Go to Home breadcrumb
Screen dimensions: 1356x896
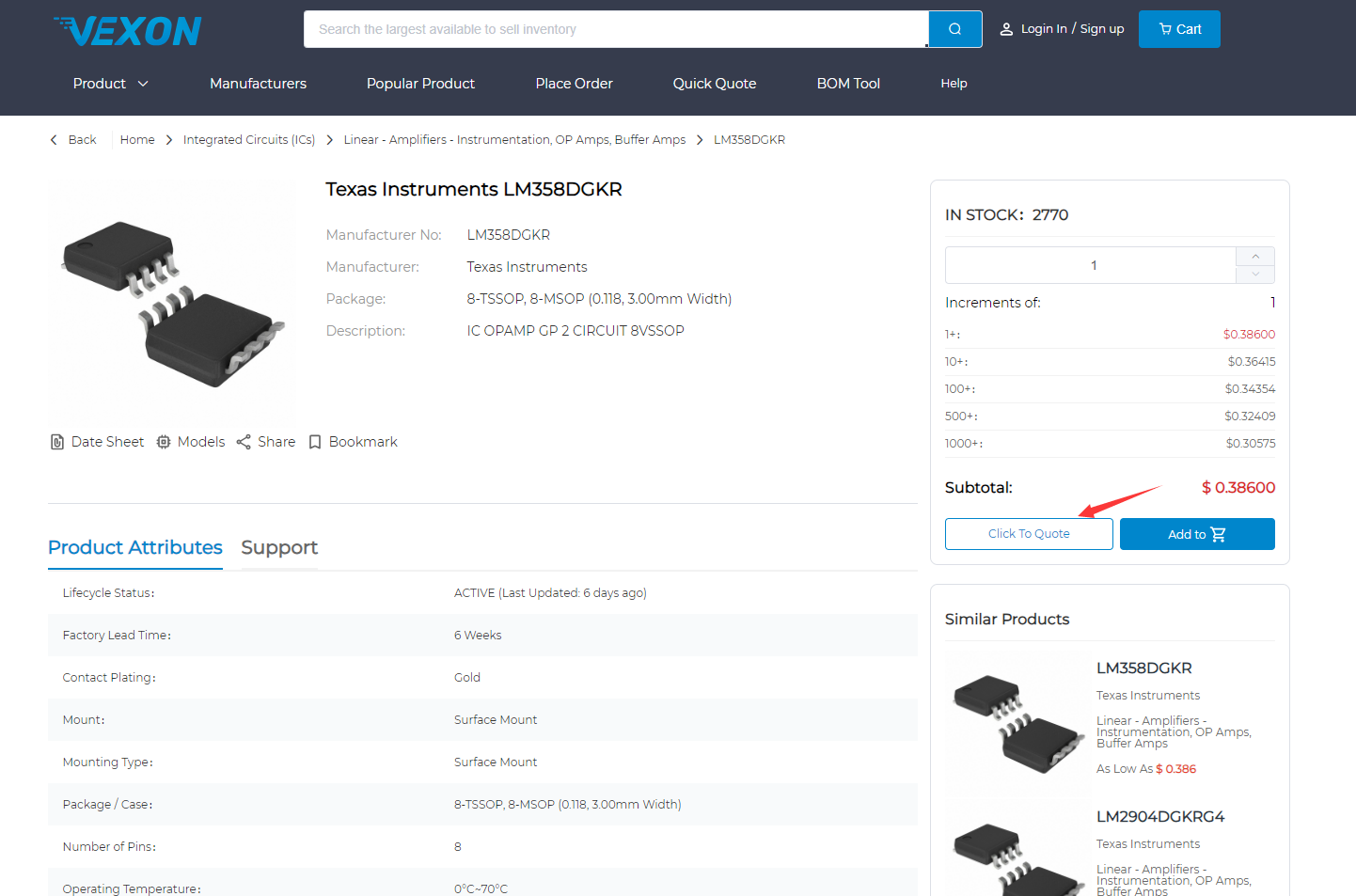coord(137,140)
